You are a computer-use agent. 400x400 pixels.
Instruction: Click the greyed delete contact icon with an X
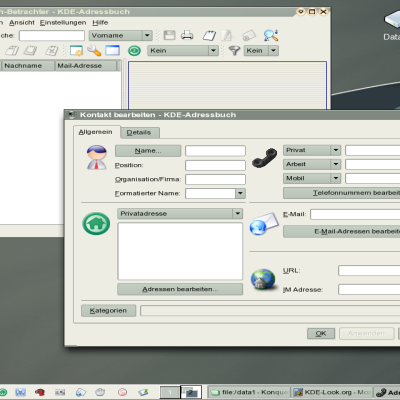pos(52,51)
